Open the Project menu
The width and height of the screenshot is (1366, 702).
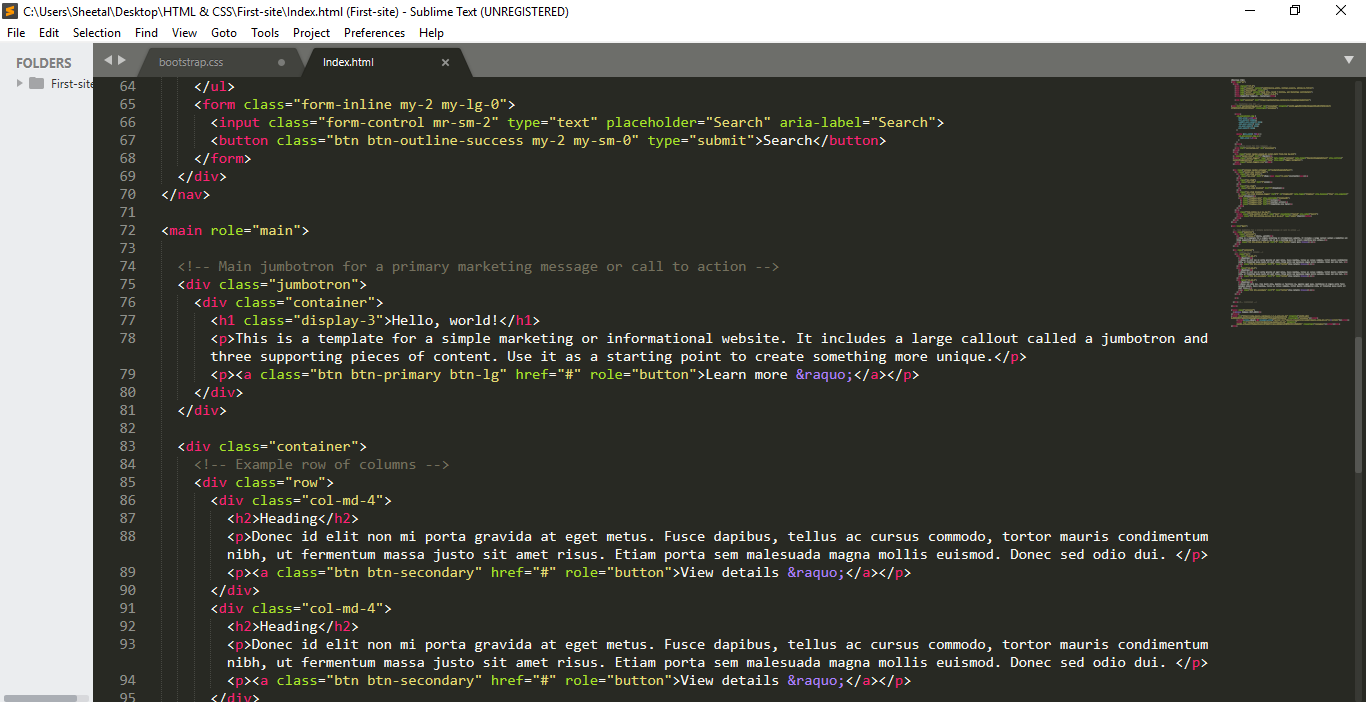tap(311, 33)
